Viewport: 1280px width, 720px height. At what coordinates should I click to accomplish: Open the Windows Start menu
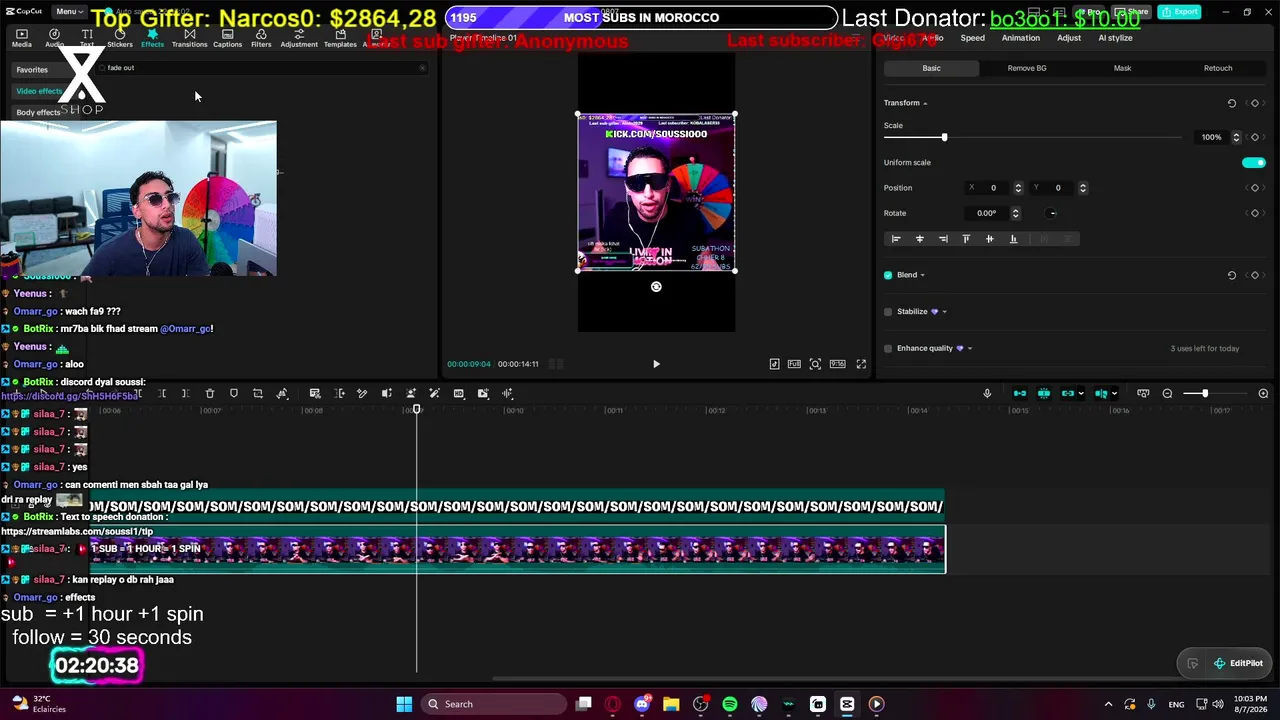point(404,704)
